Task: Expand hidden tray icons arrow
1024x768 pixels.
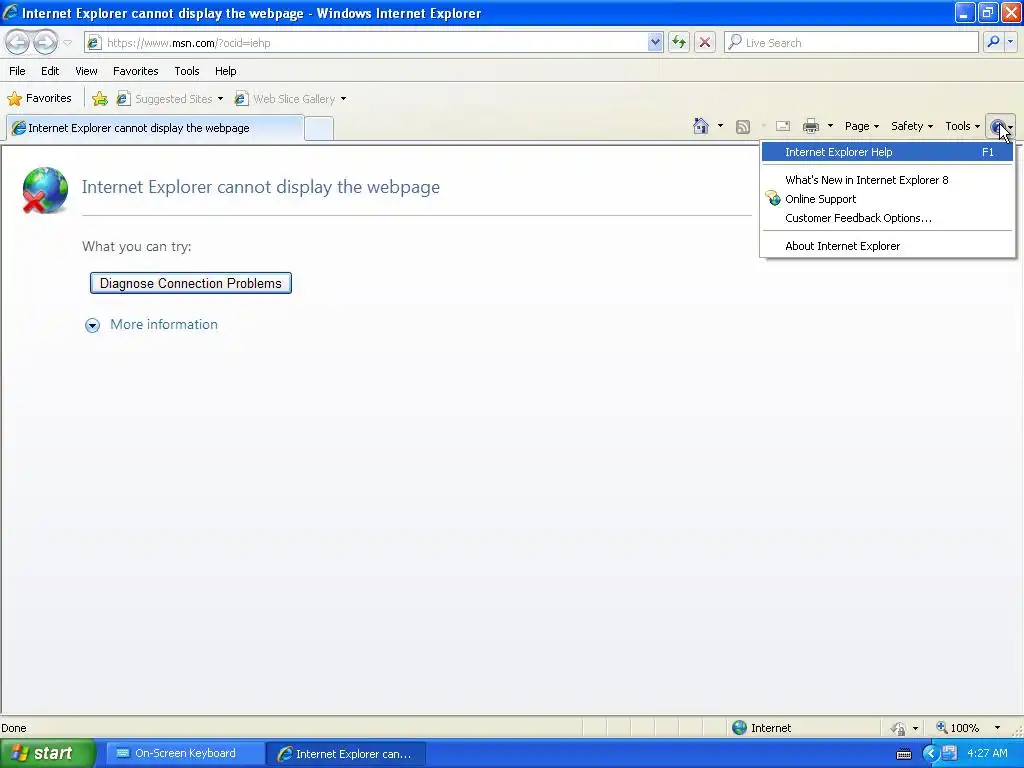Action: pyautogui.click(x=930, y=754)
